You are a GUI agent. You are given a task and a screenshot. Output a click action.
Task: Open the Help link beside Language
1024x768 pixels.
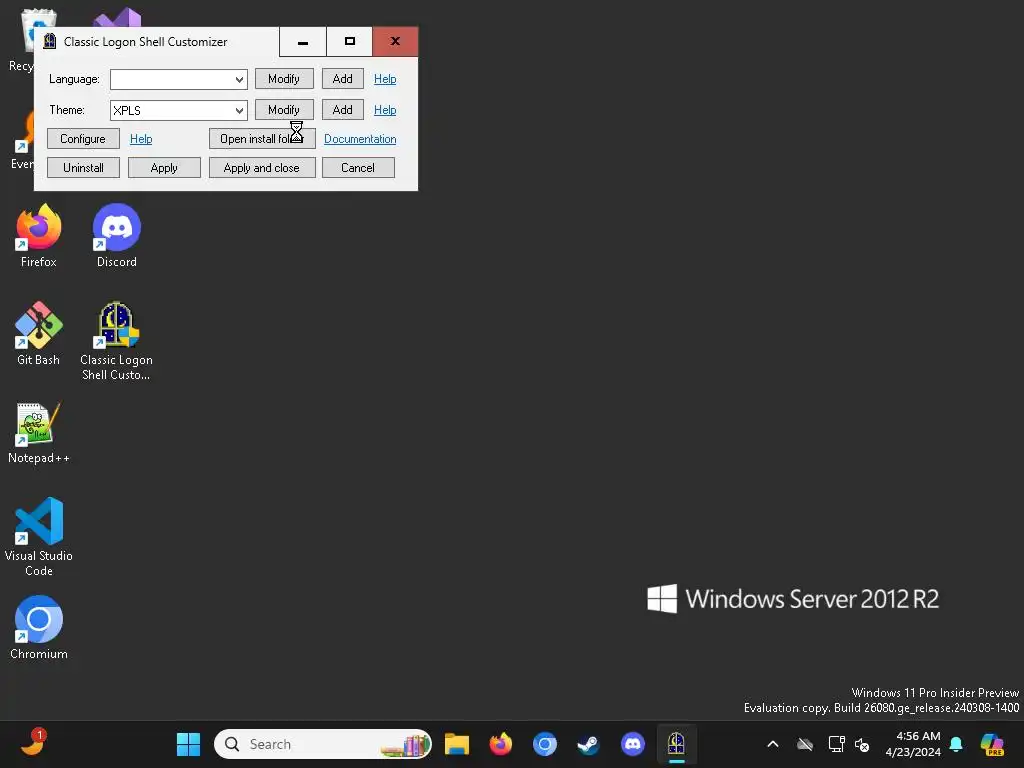(385, 79)
